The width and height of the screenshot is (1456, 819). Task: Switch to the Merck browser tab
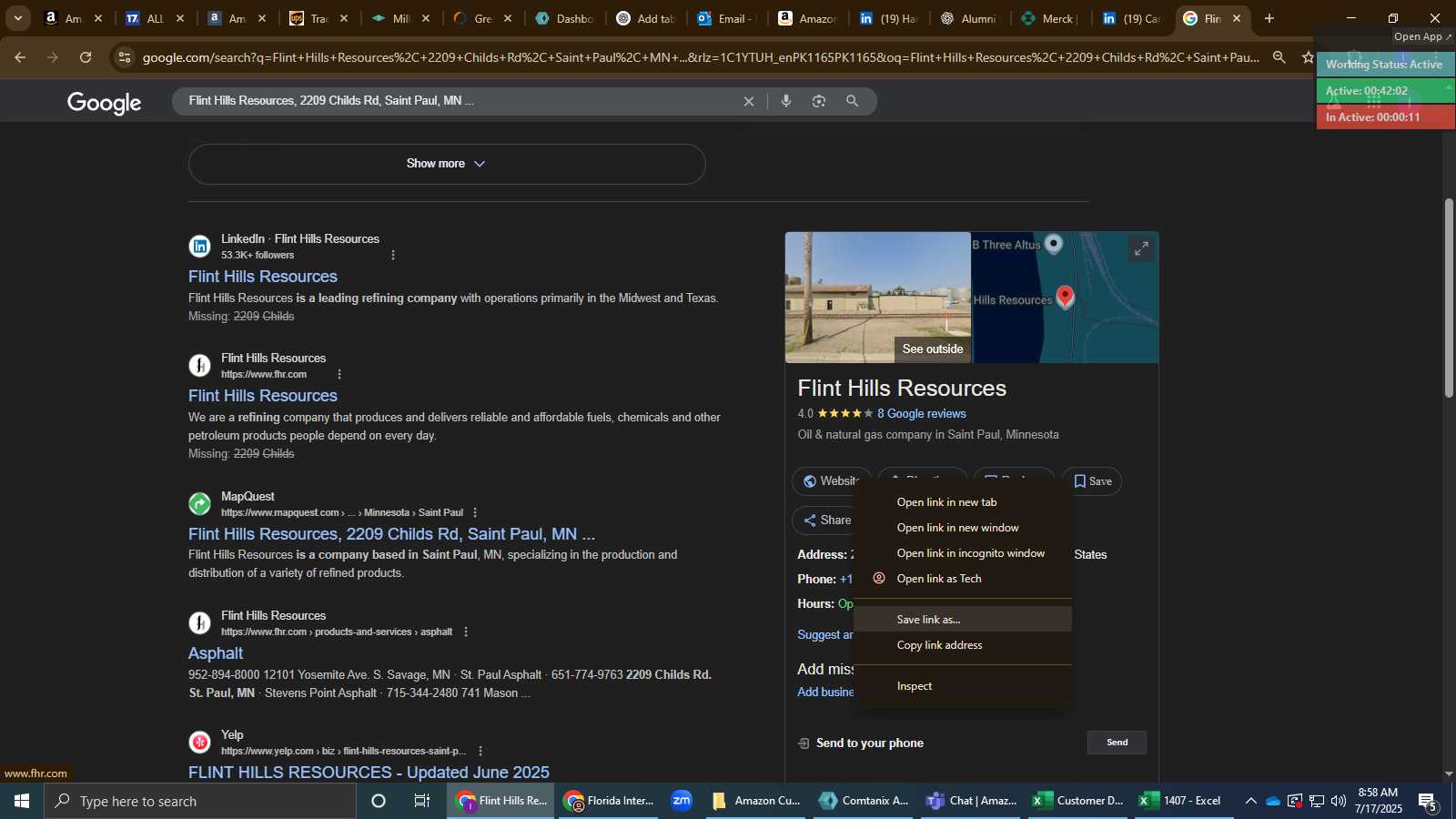point(1051,18)
